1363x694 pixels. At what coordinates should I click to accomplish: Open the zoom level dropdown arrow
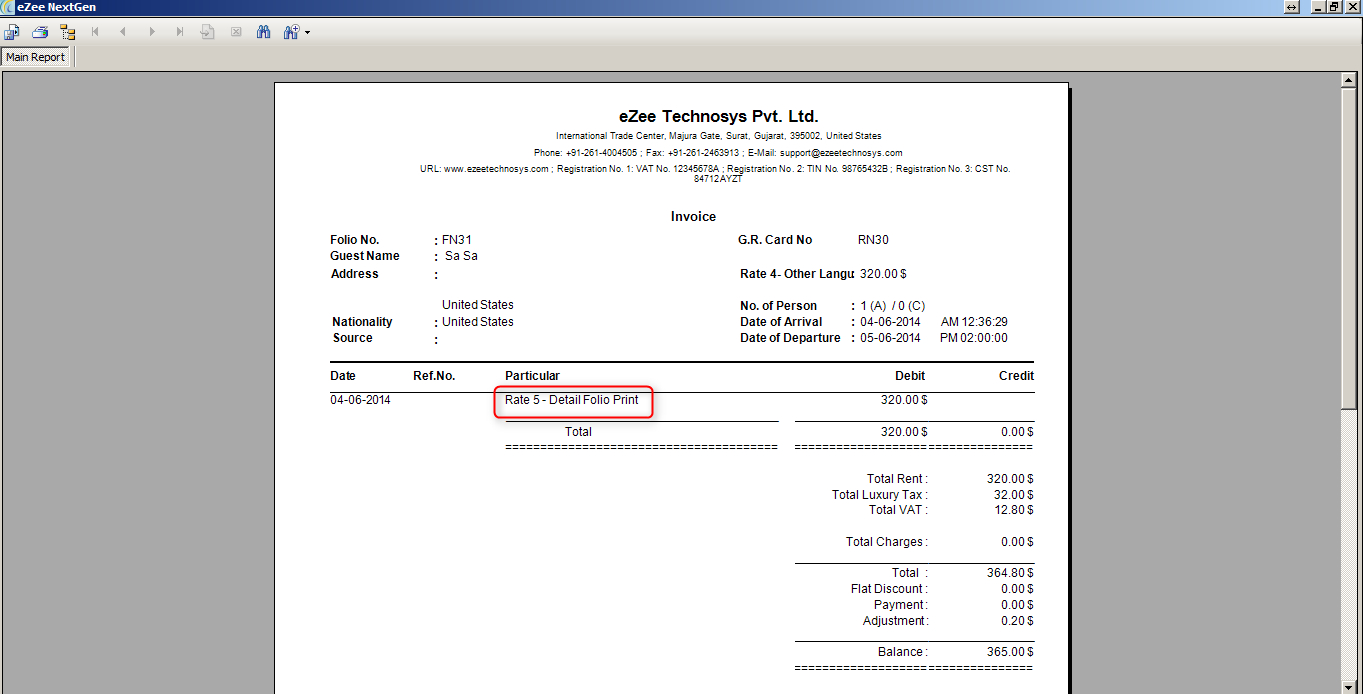pyautogui.click(x=307, y=32)
